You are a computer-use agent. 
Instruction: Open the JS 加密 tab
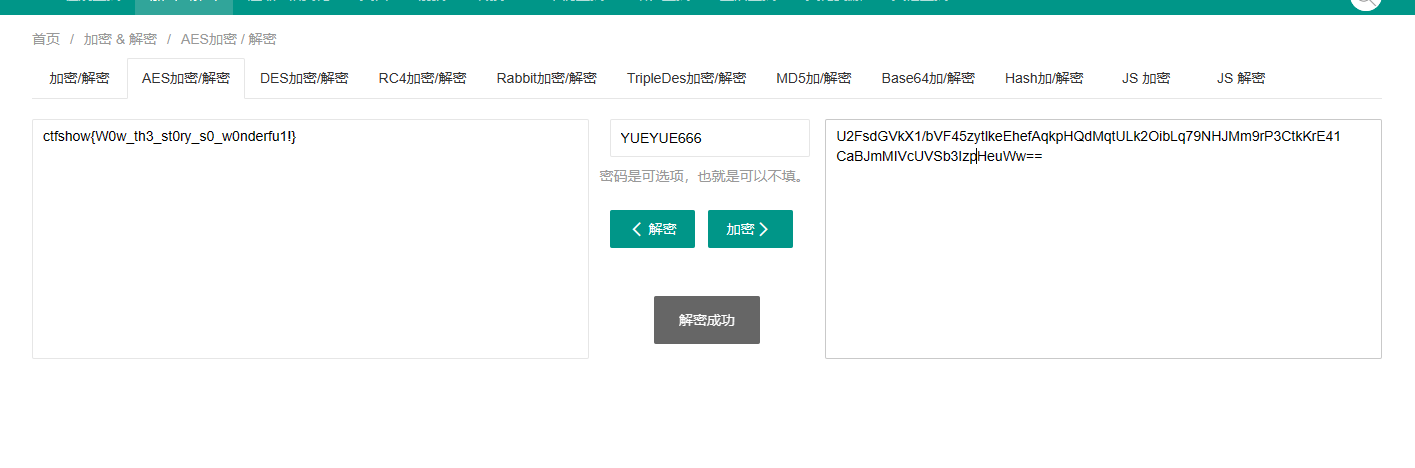(1146, 78)
